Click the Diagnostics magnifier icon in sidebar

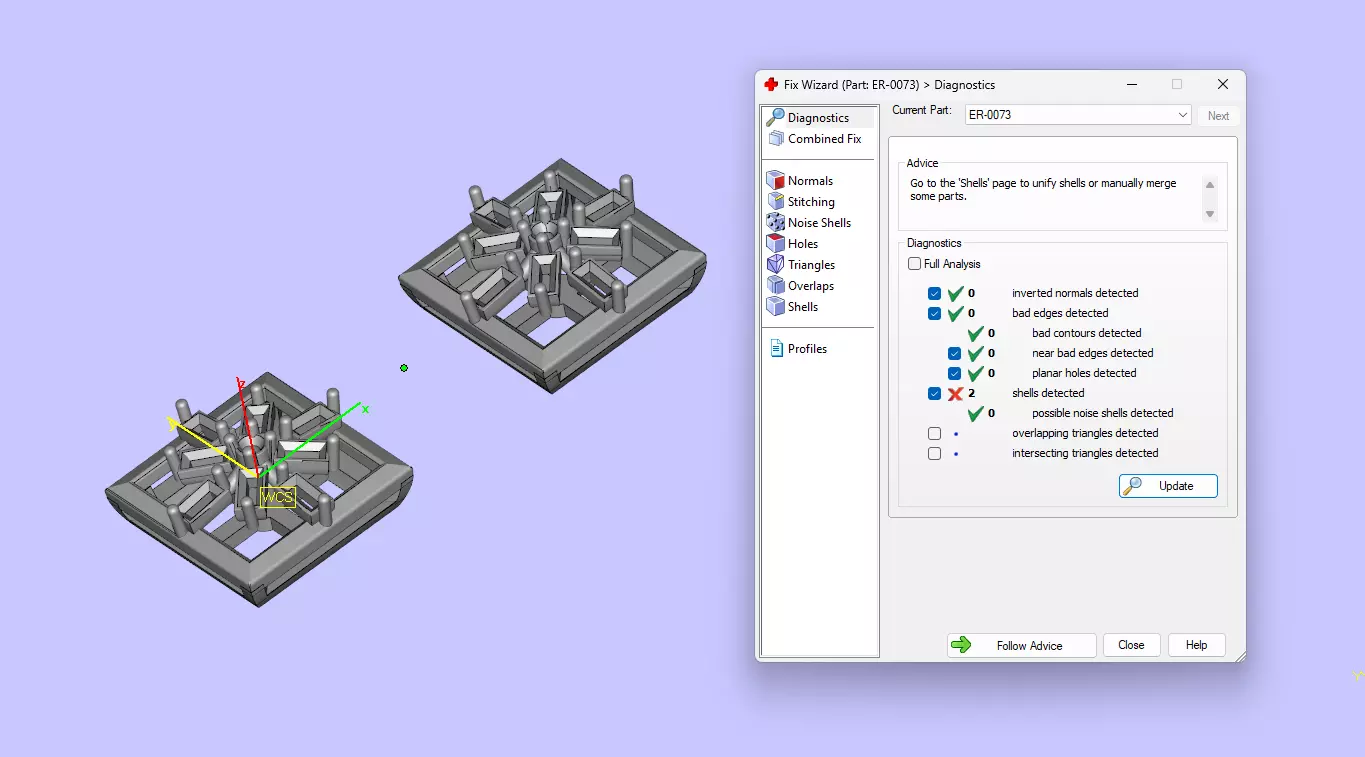tap(775, 117)
